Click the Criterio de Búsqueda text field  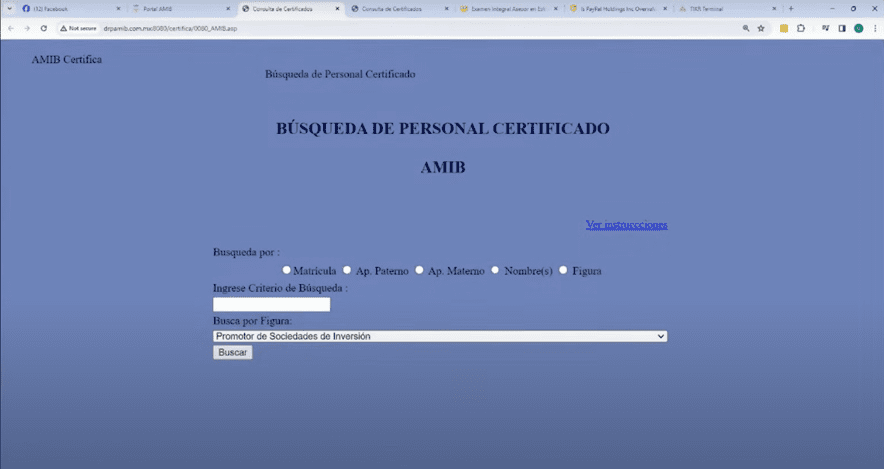pyautogui.click(x=271, y=305)
